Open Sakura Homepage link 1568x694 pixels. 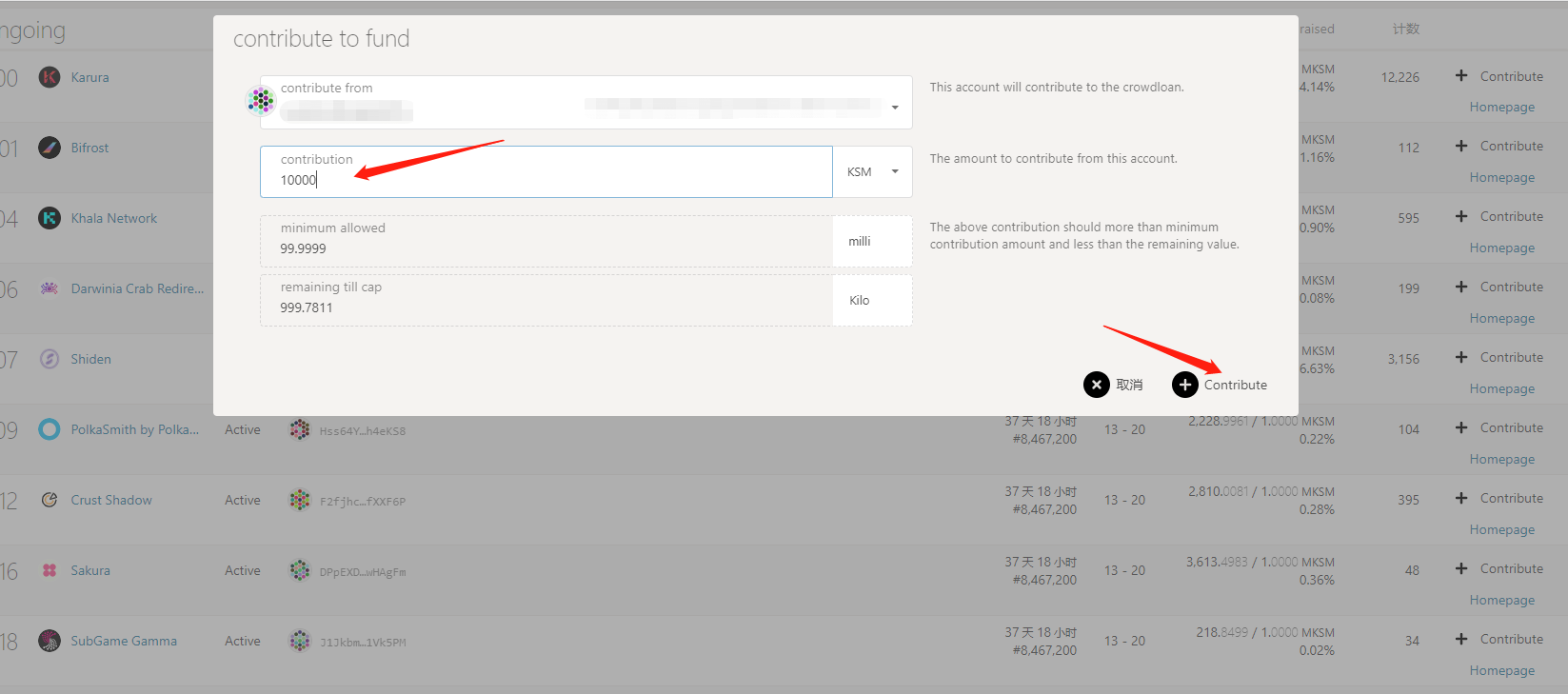pyautogui.click(x=1501, y=600)
